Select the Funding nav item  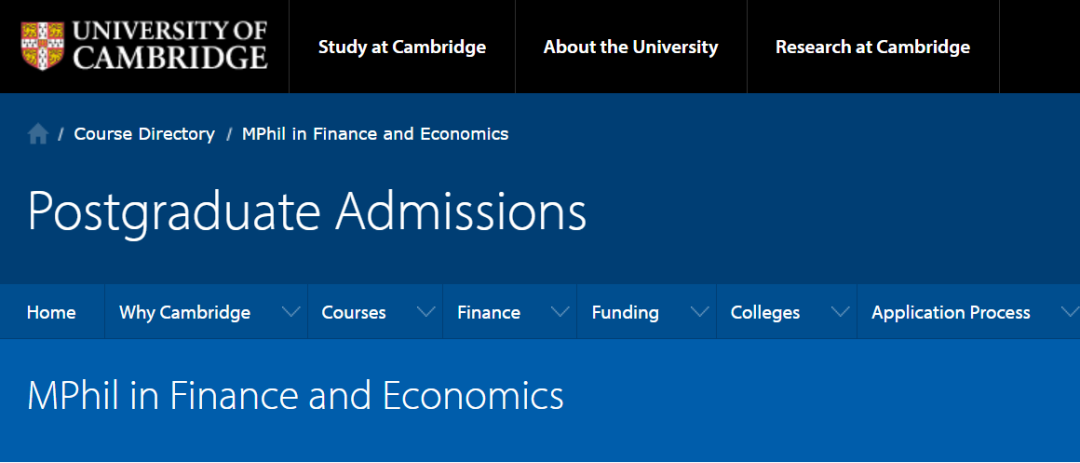pyautogui.click(x=625, y=313)
